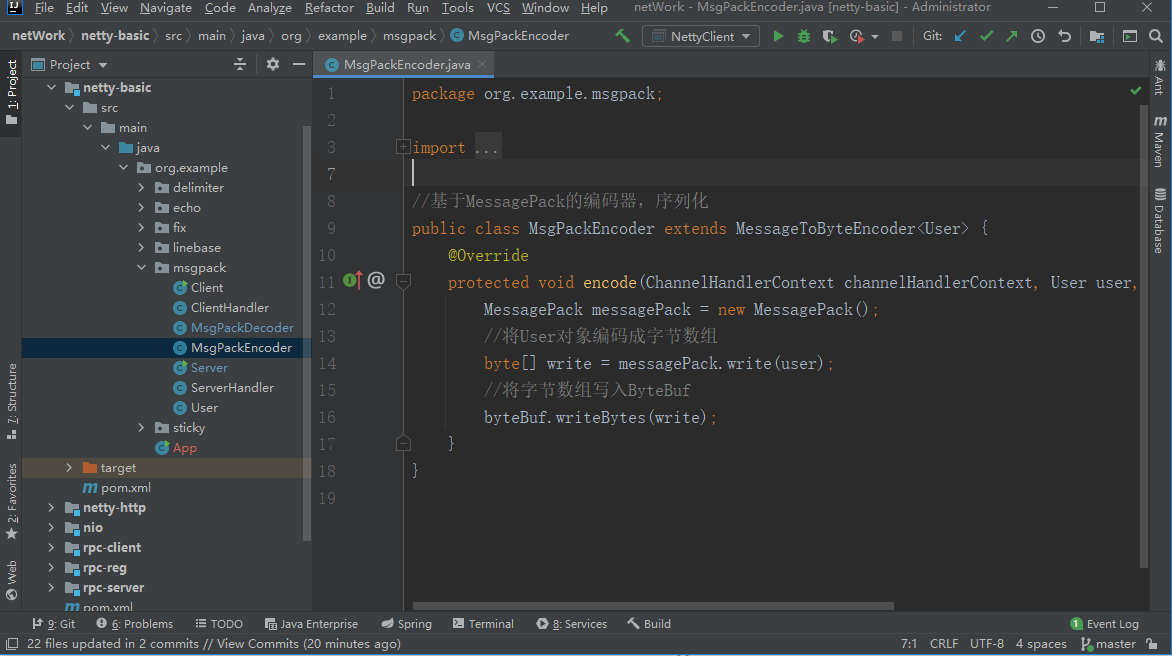This screenshot has width=1172, height=656.
Task: Toggle tool window bars icon in status bar
Action: (12, 643)
